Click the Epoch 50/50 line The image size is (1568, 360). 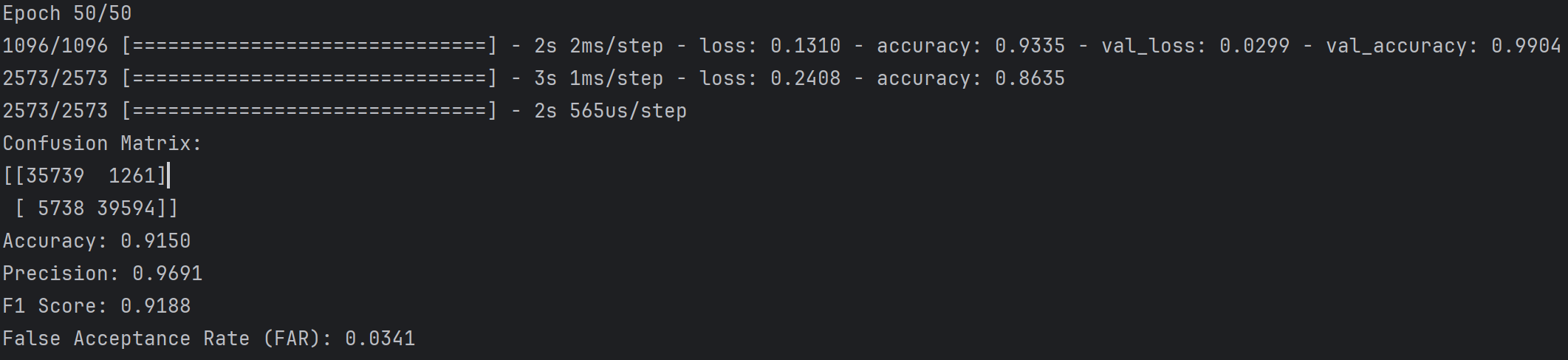tap(66, 13)
